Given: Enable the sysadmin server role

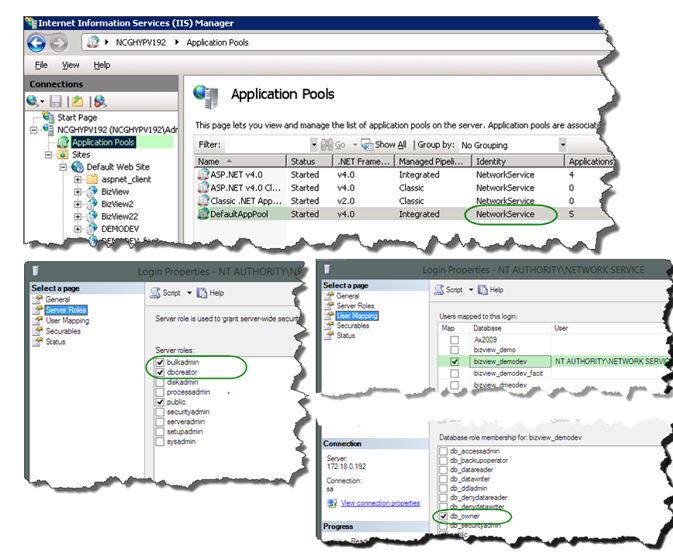Looking at the screenshot, I should [160, 441].
